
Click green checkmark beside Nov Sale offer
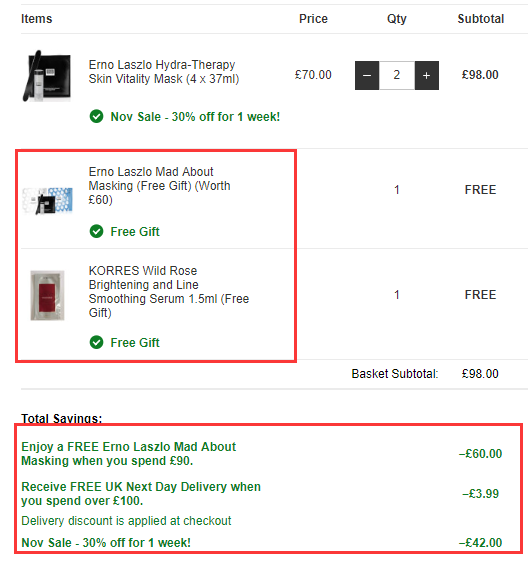click(x=96, y=117)
